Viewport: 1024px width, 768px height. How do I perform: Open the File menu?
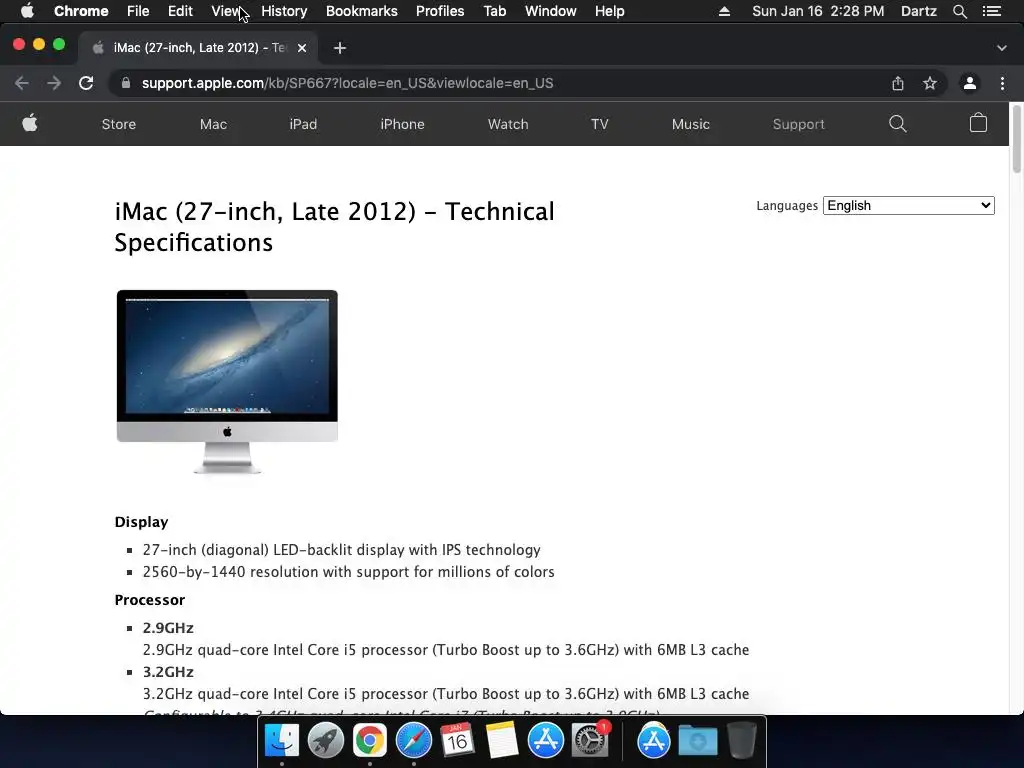tap(138, 11)
